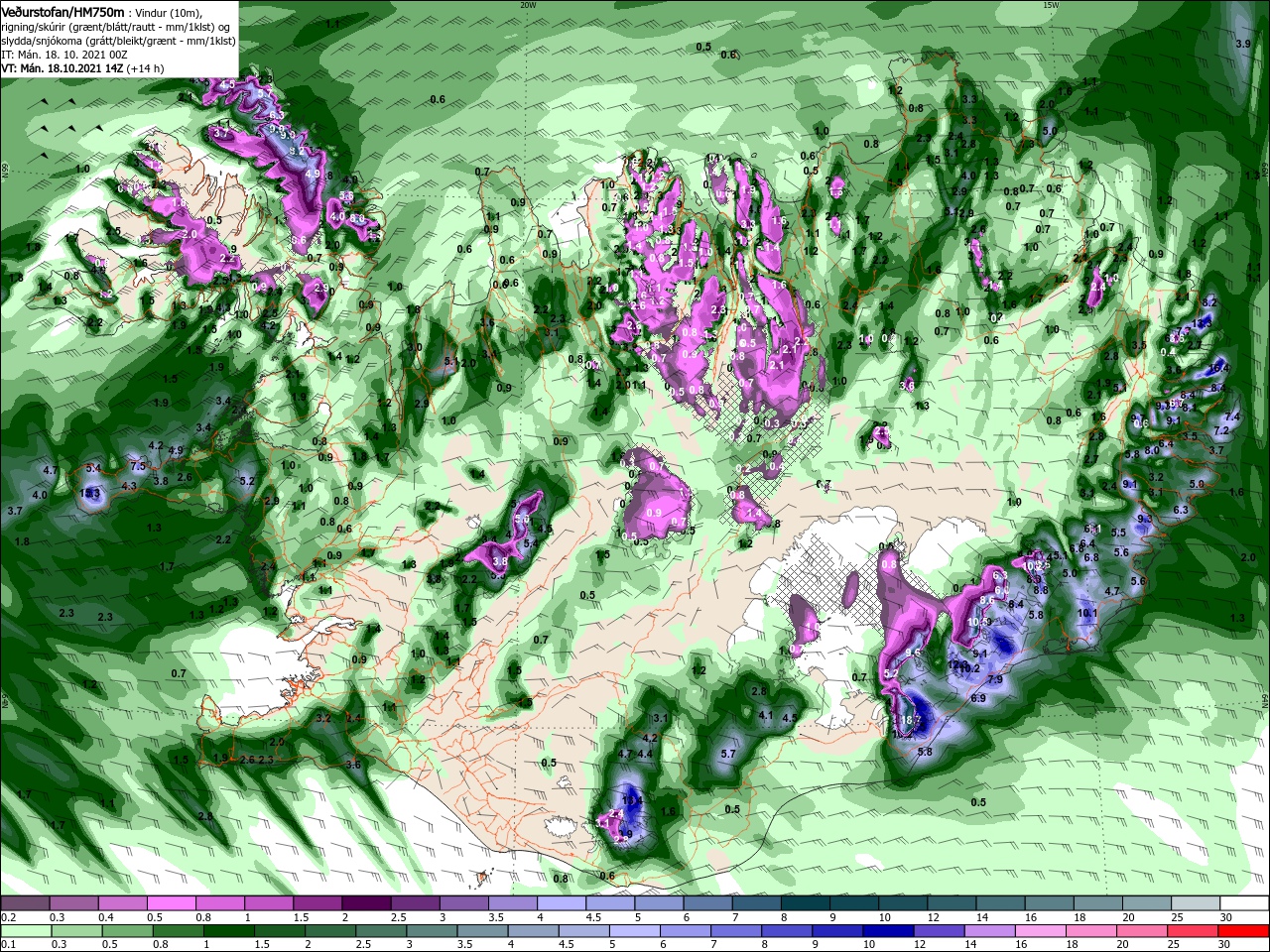Pick the upper legend swatch labeled 4
Screen dimensions: 1270x952
pyautogui.click(x=562, y=903)
